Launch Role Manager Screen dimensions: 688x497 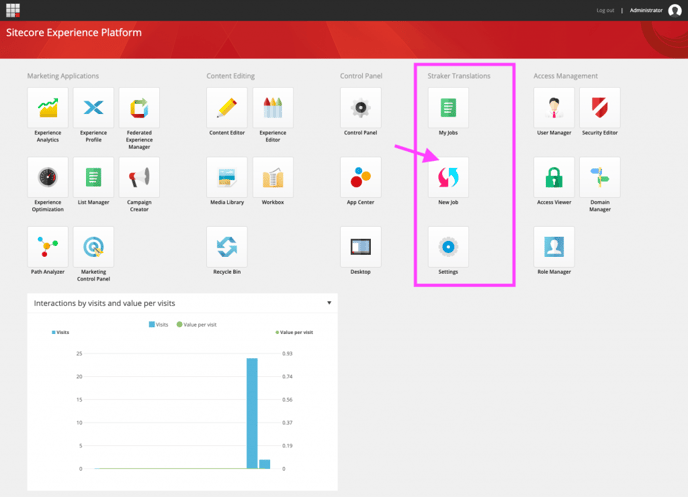pos(554,247)
